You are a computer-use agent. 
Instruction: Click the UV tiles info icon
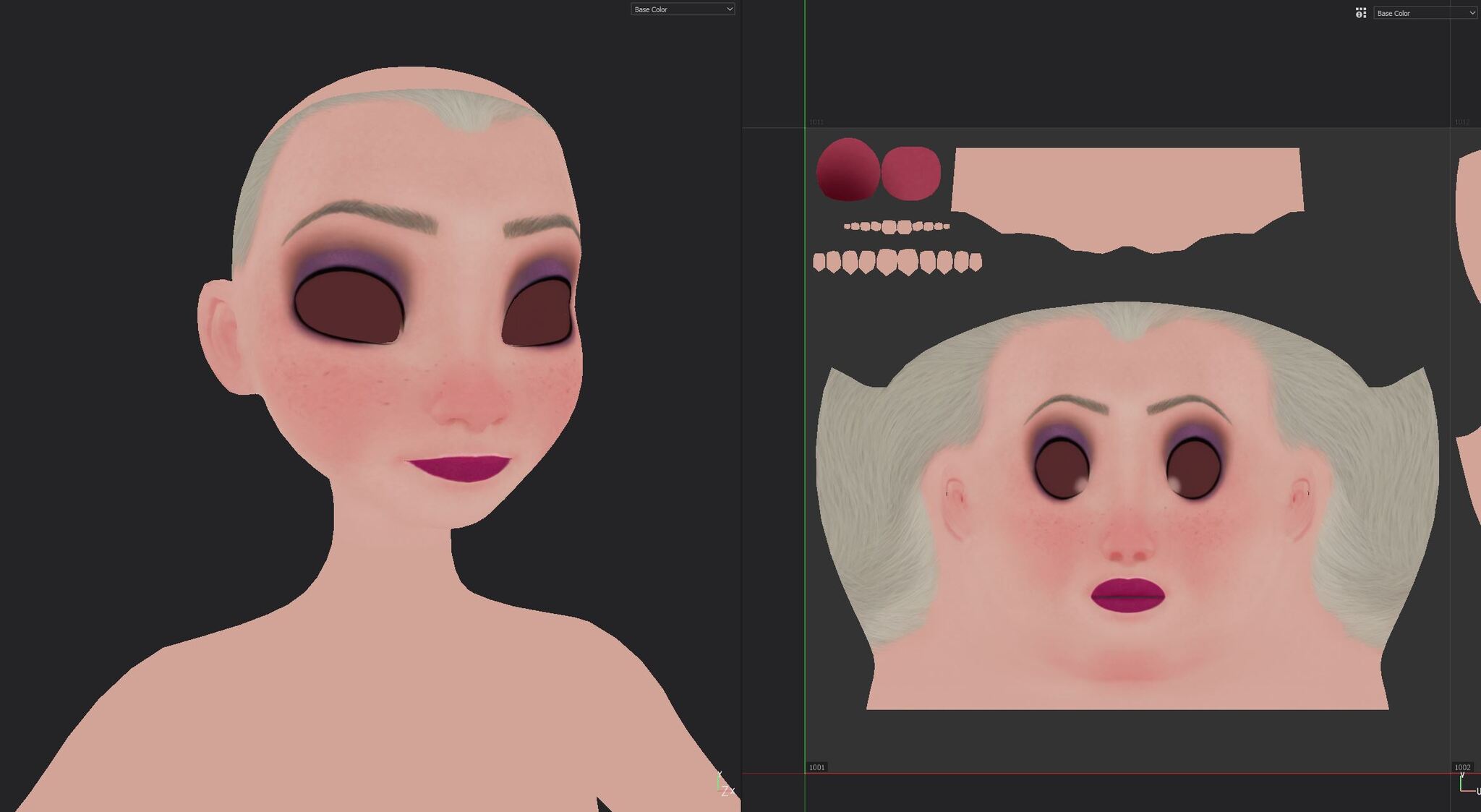1360,13
